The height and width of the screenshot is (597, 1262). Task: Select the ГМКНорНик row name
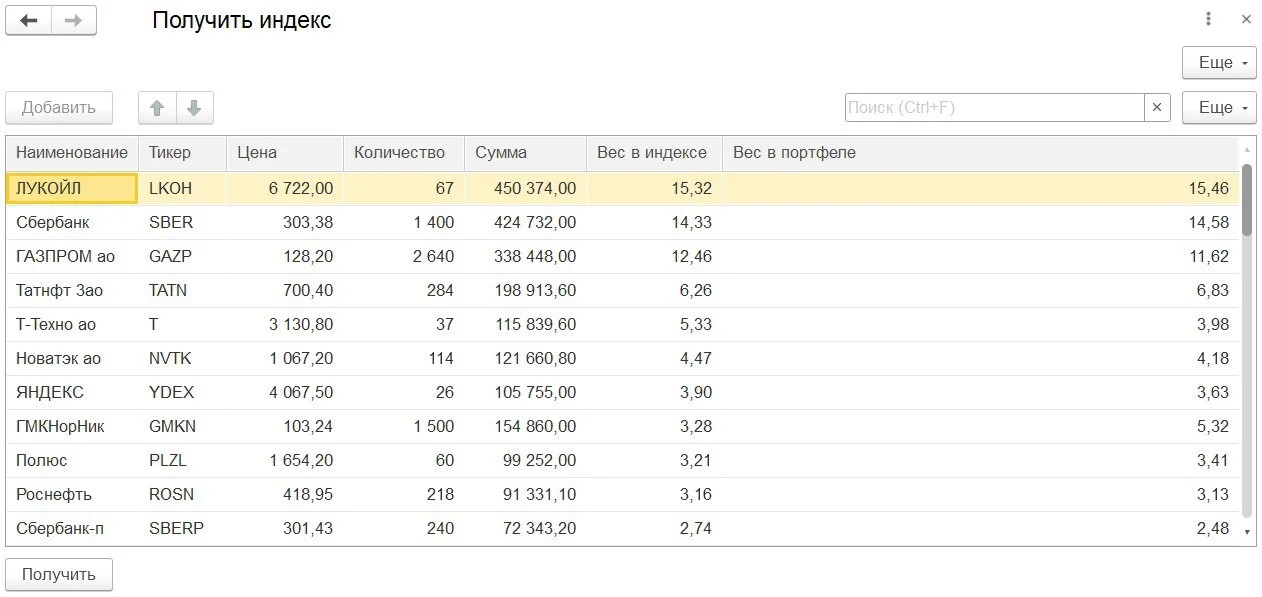(x=72, y=426)
